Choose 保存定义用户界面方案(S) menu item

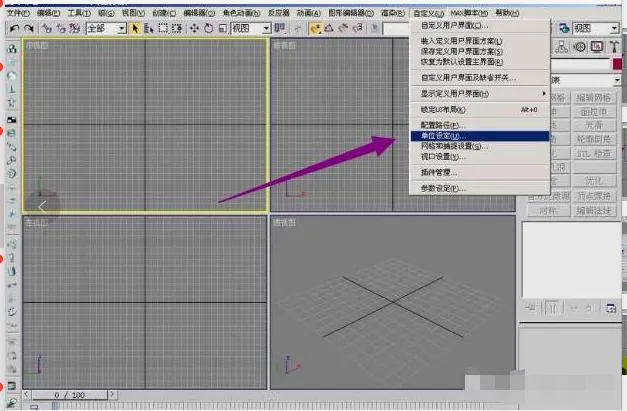(x=480, y=52)
